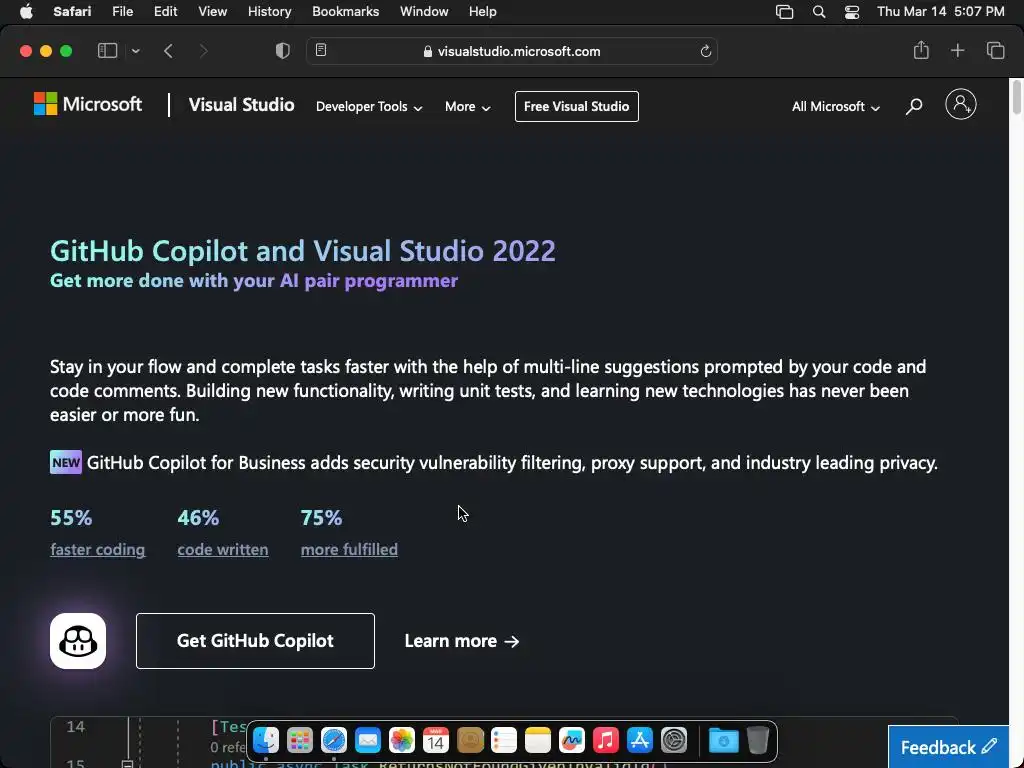Click the address bar URL field
Image resolution: width=1024 pixels, height=768 pixels.
pyautogui.click(x=512, y=51)
